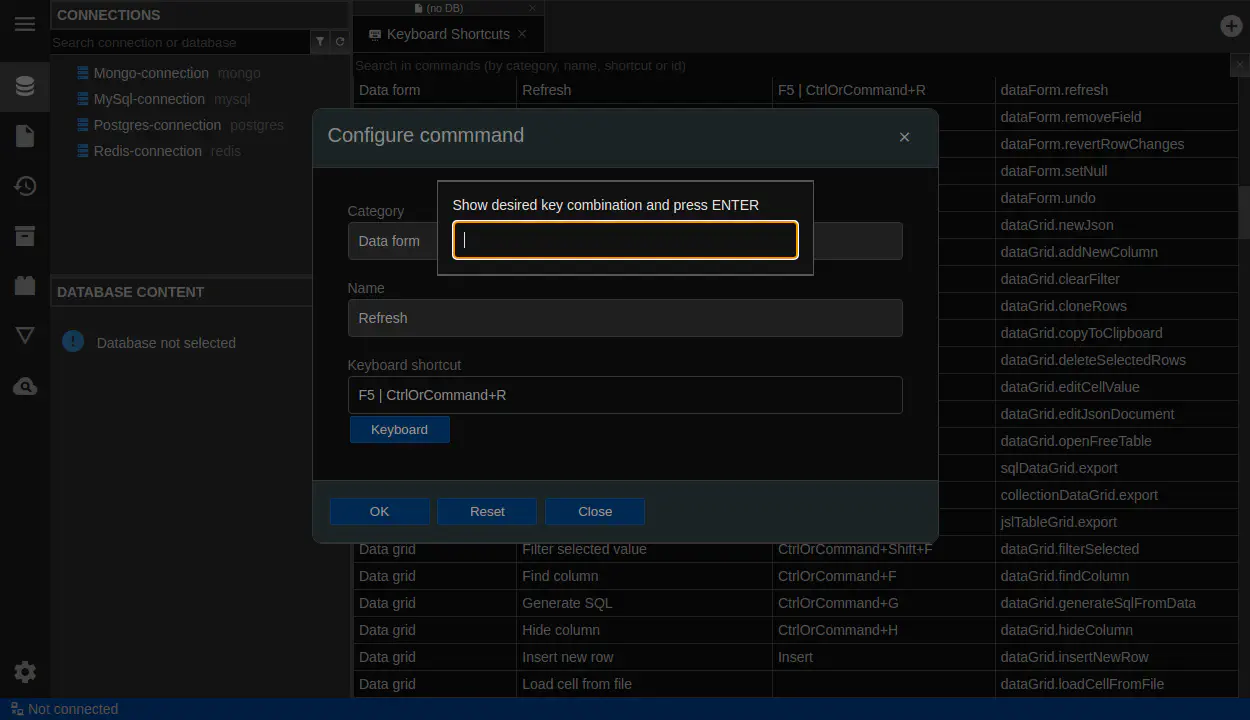Click the Load cell from file command name
Viewport: 1250px width, 720px height.
tap(577, 684)
